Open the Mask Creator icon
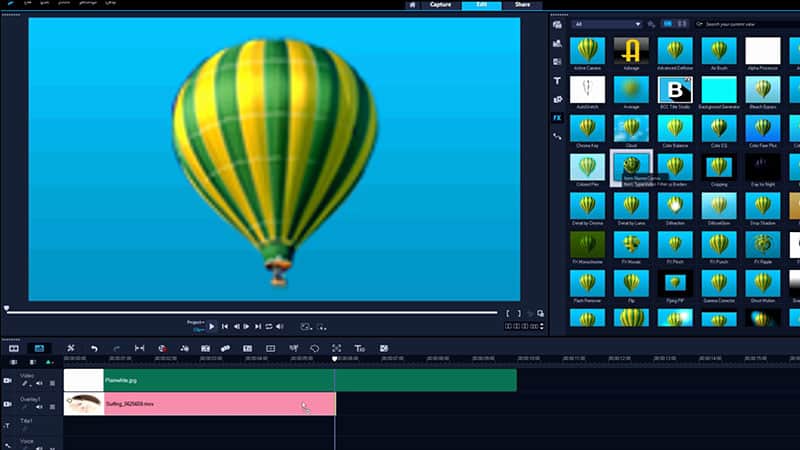Screen dimensions: 800x450 point(315,348)
